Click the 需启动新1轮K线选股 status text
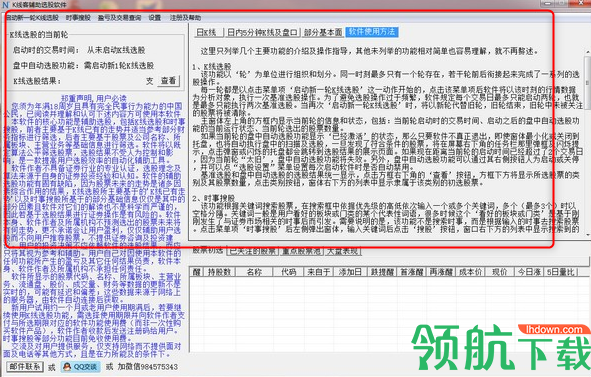 pyautogui.click(x=119, y=66)
